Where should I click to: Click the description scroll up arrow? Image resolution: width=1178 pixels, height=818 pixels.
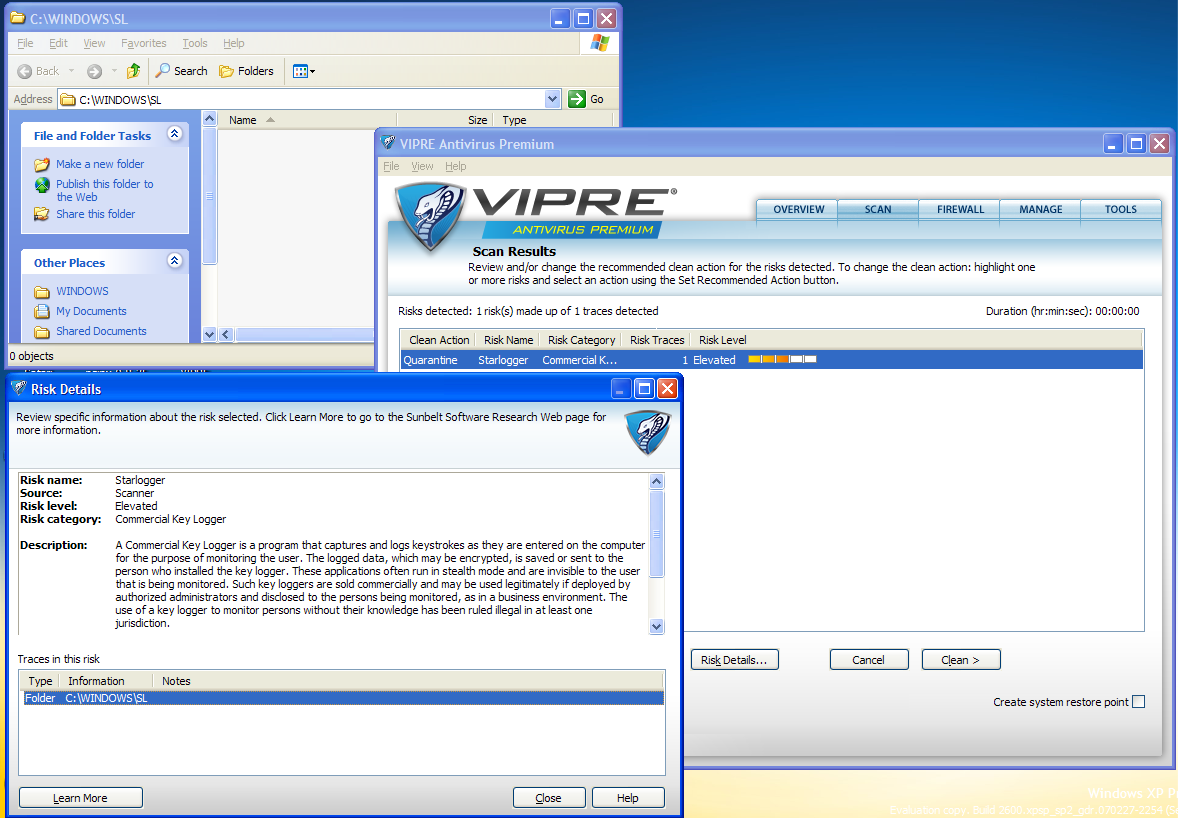(657, 481)
